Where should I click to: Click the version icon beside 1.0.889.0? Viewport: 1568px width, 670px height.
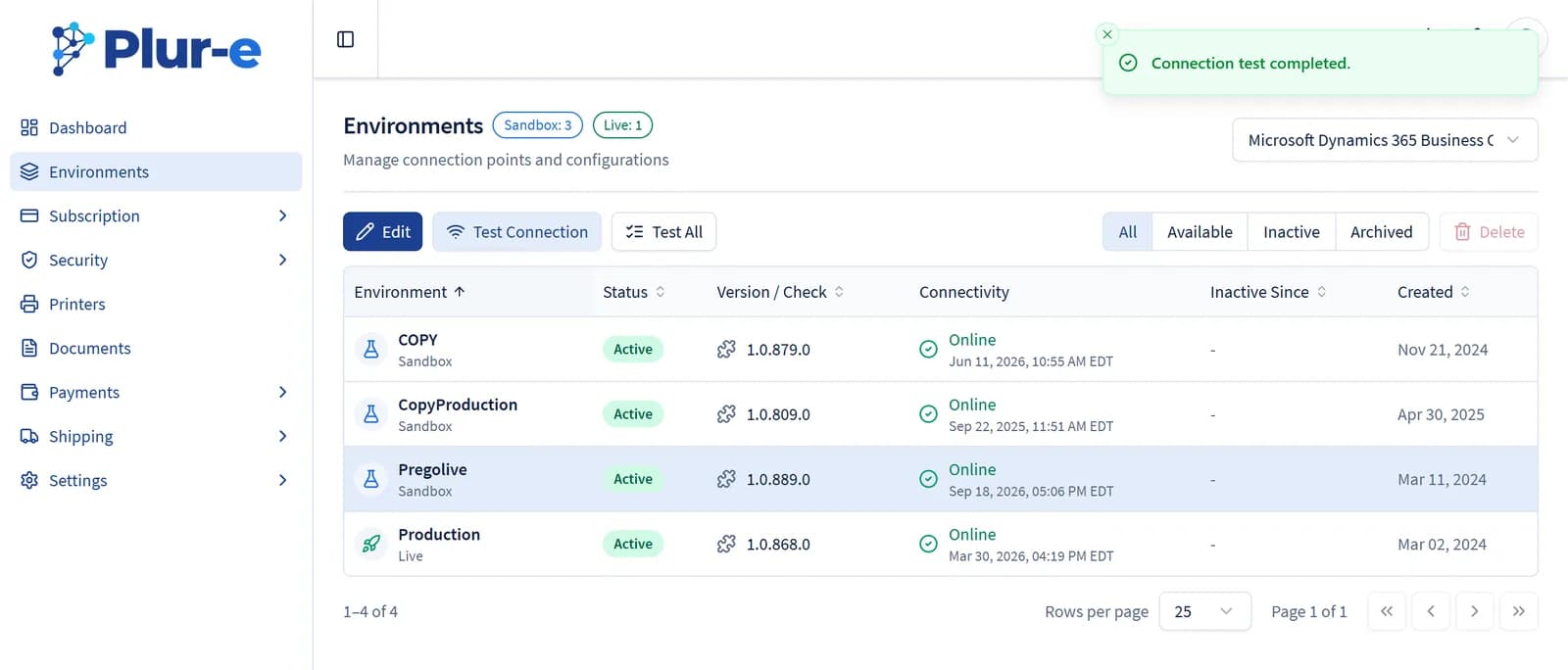726,479
